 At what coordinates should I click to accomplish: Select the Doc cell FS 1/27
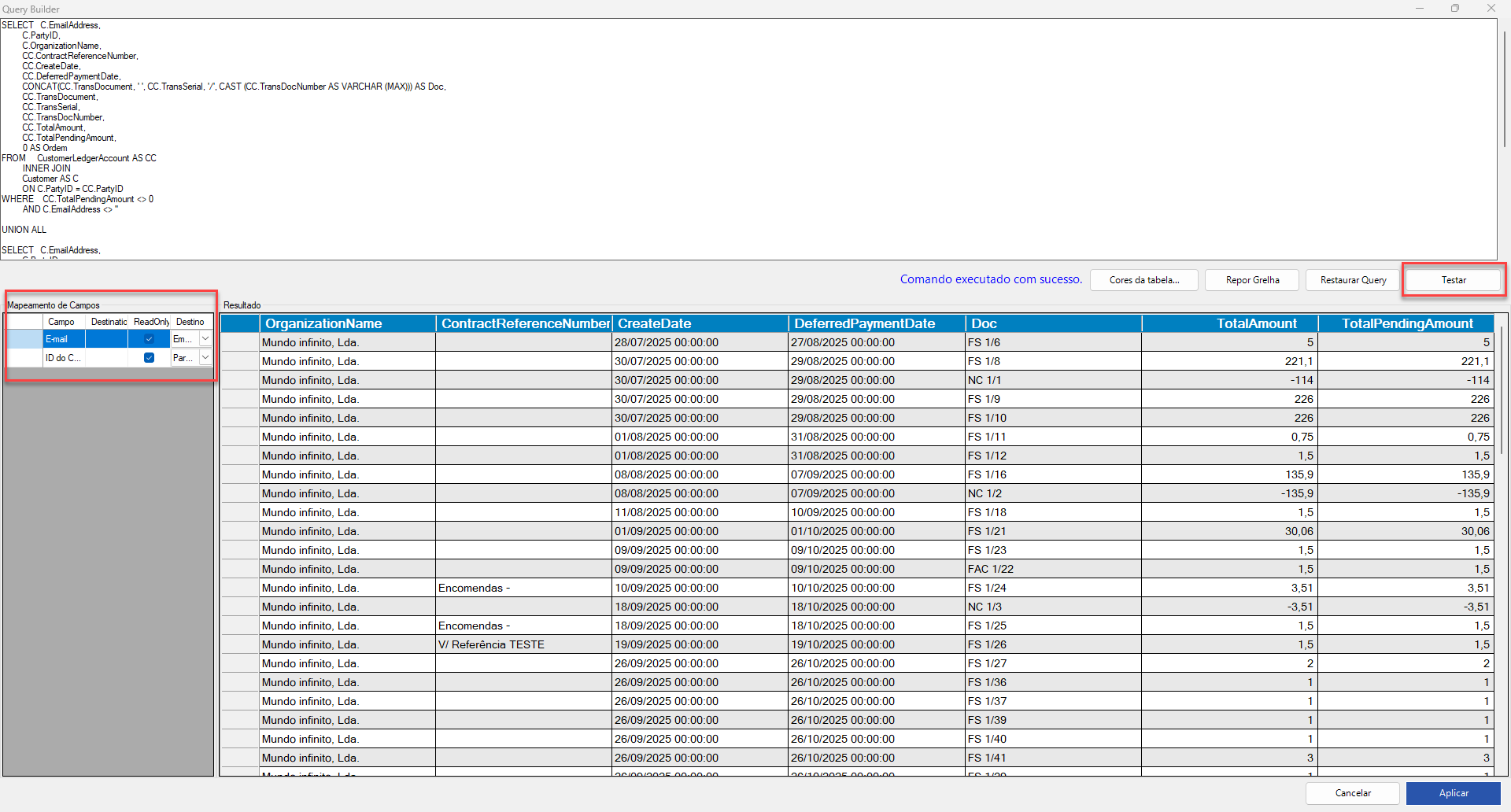pyautogui.click(x=1053, y=663)
